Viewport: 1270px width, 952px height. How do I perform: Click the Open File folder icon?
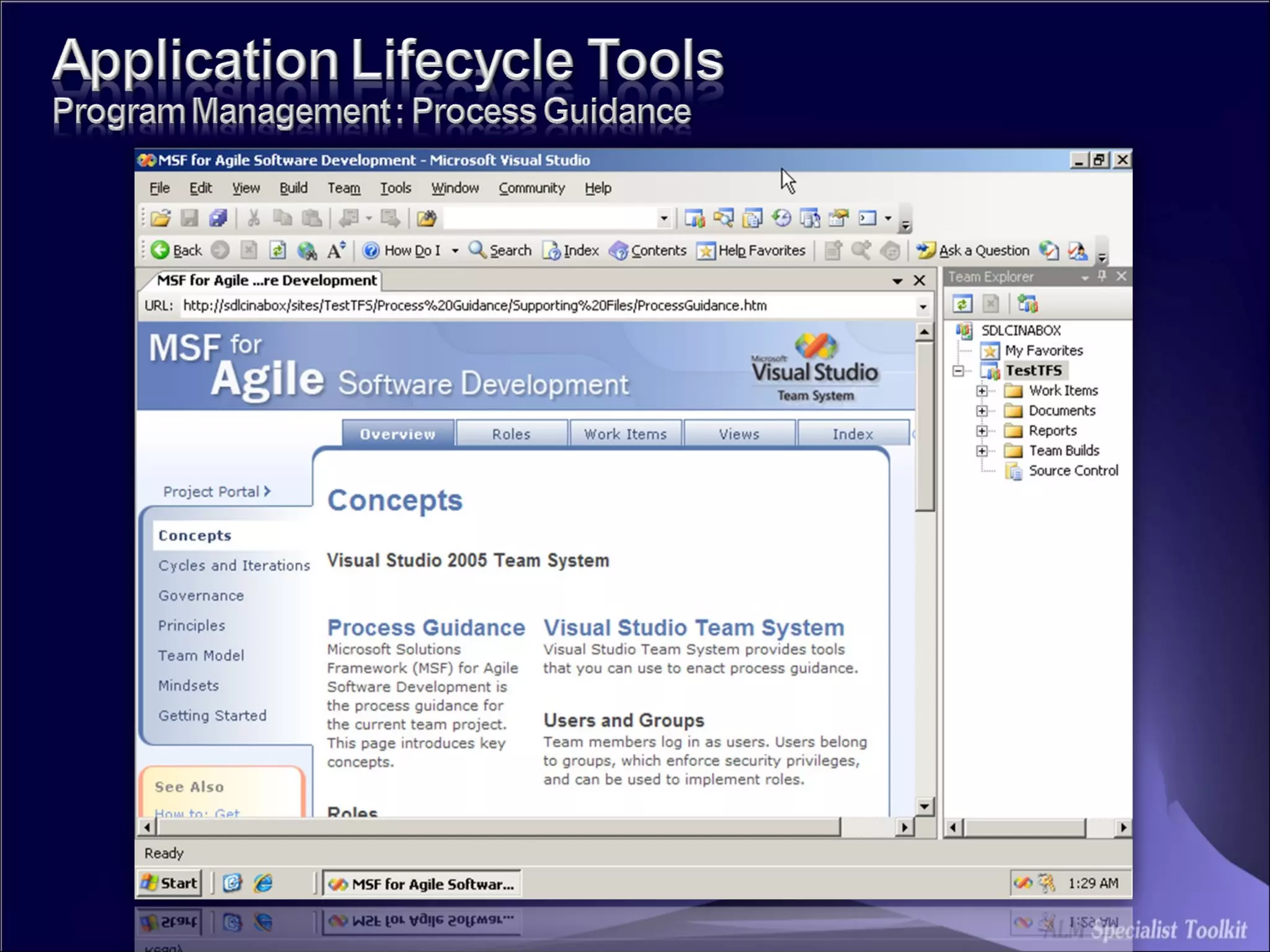click(160, 218)
